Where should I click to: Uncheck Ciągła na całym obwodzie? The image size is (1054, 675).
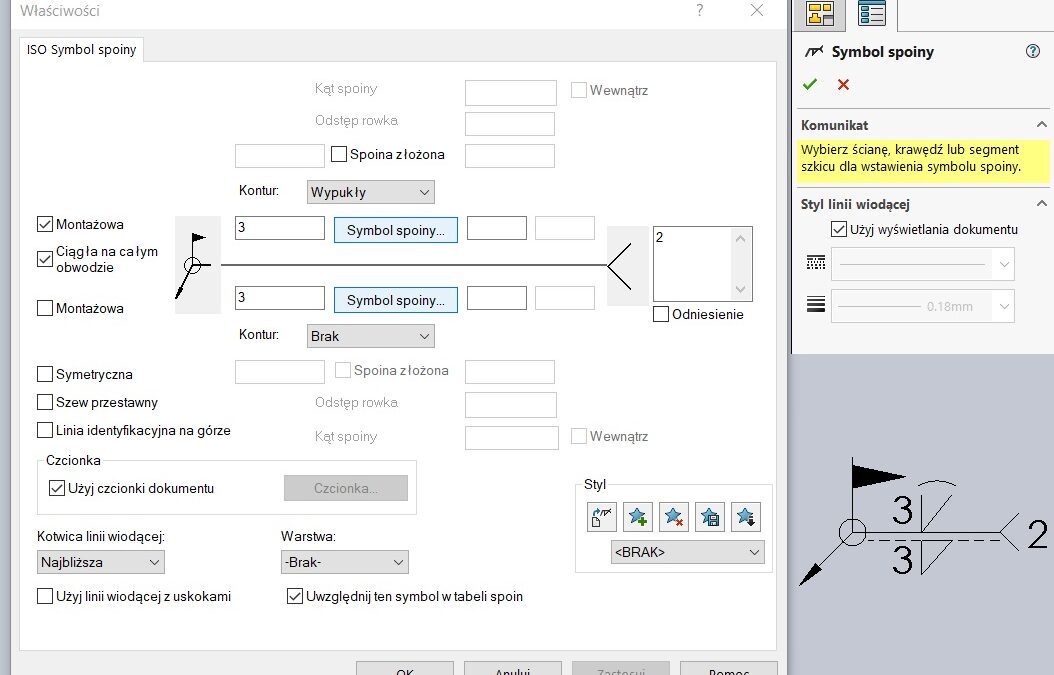click(x=45, y=259)
